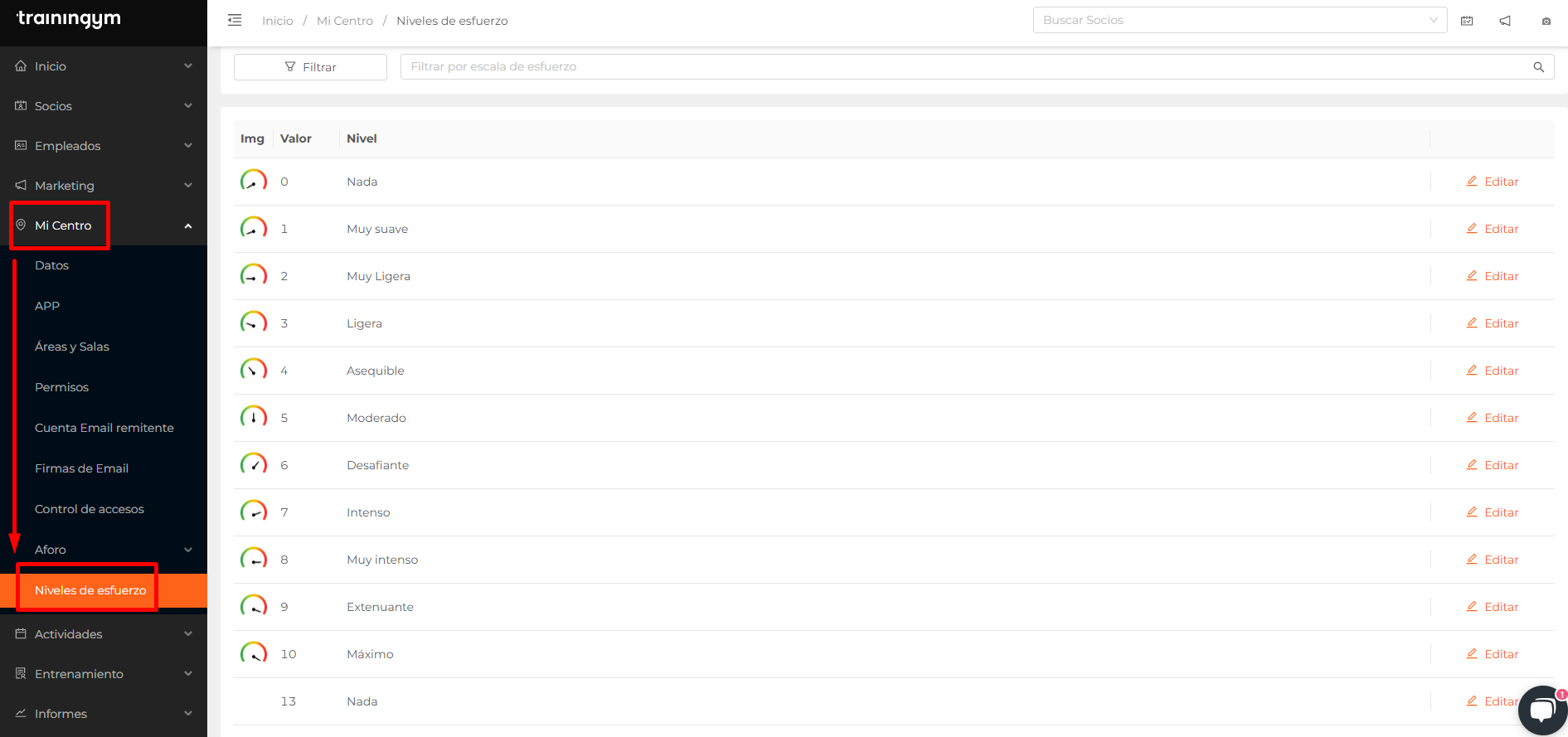
Task: Click the value 13 cell
Action: tap(289, 701)
